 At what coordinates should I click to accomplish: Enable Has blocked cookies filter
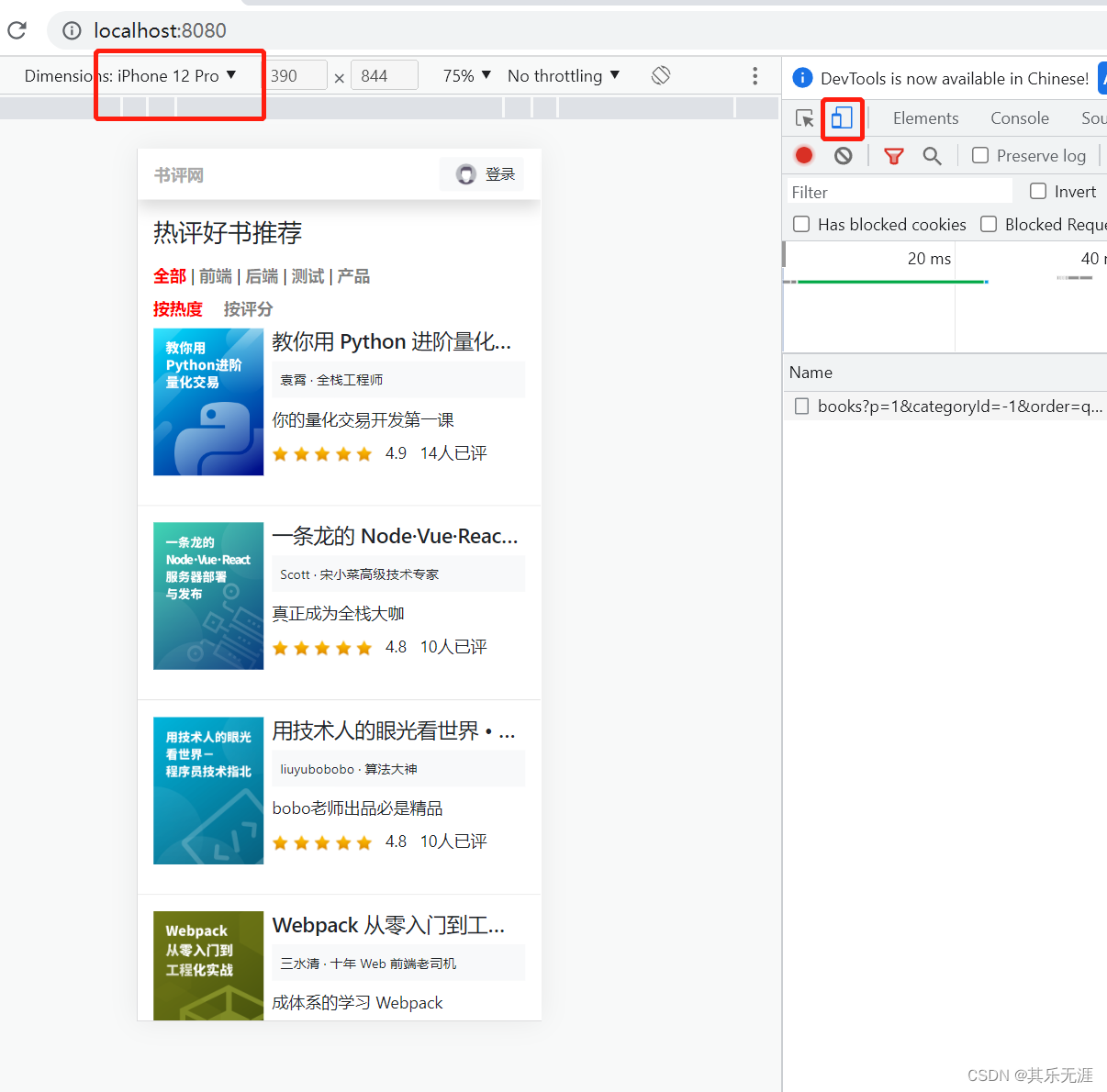point(801,224)
